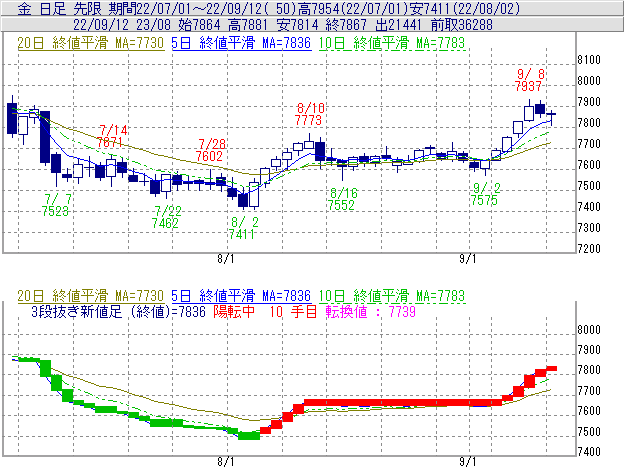Click the '7/22 7462' trough label
624x475 pixels.
[166, 216]
